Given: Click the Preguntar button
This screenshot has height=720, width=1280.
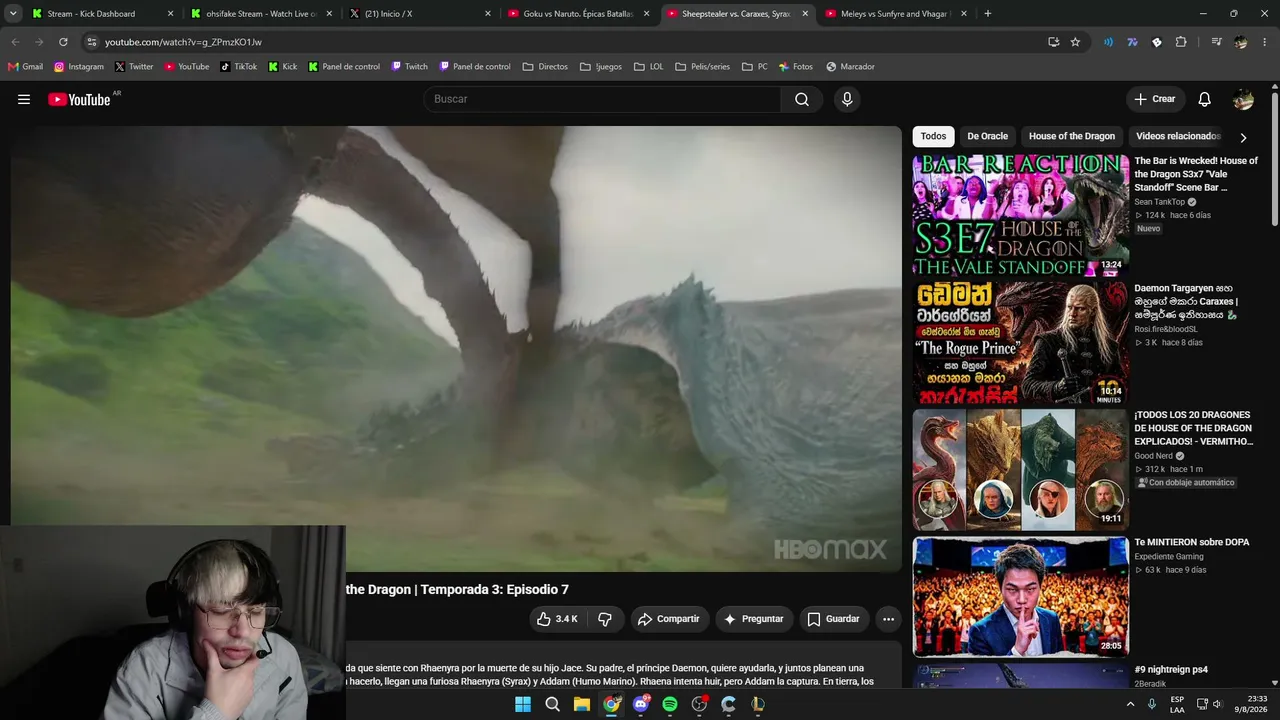Looking at the screenshot, I should 754,619.
